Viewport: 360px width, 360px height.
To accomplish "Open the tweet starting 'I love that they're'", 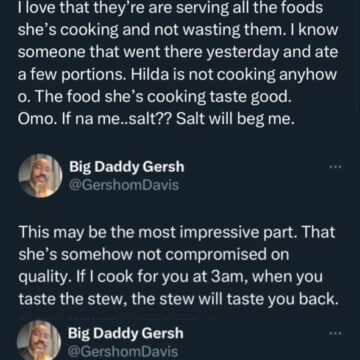I will click(178, 63).
